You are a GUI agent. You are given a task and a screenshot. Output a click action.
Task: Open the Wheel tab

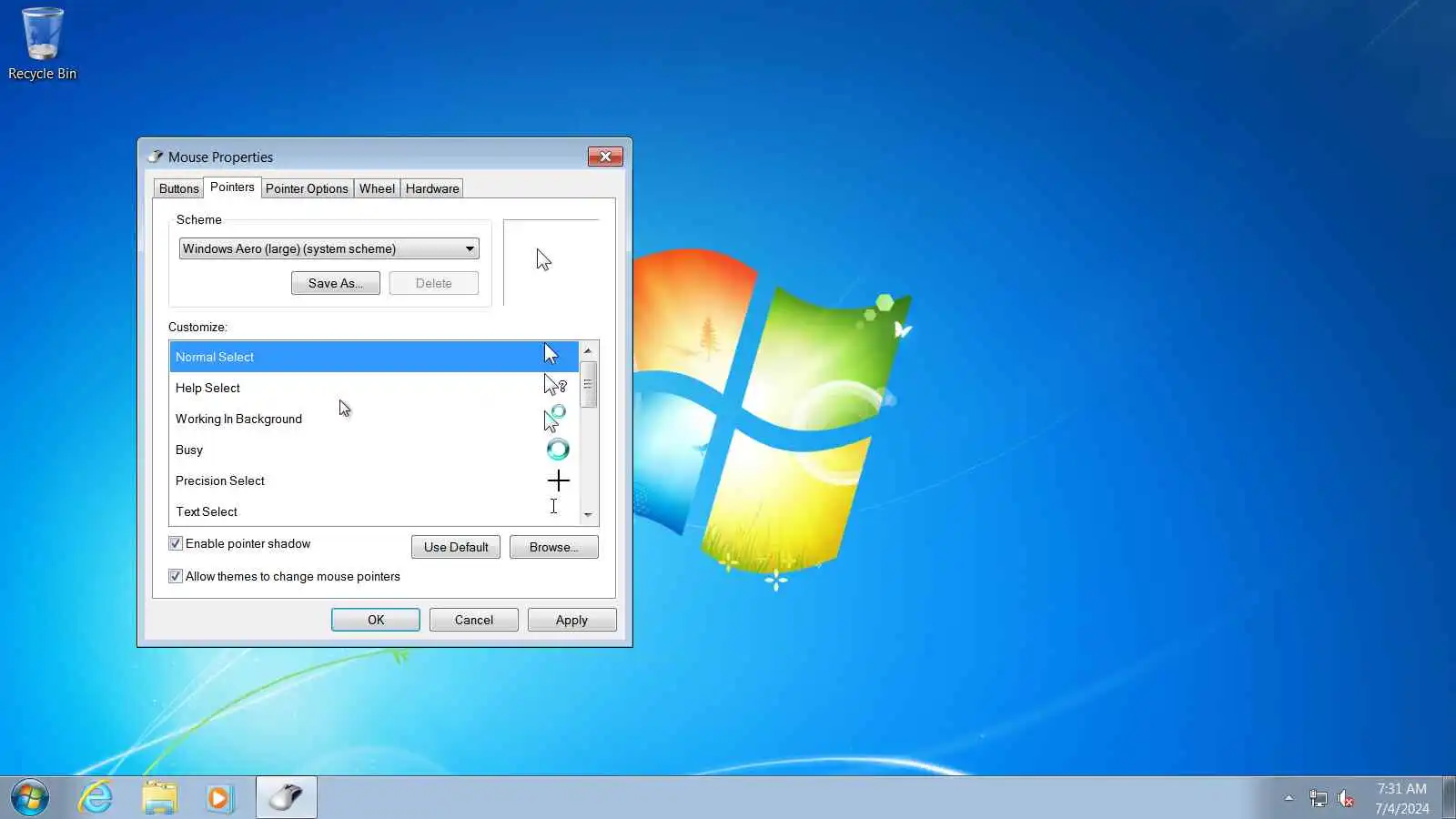coord(377,188)
